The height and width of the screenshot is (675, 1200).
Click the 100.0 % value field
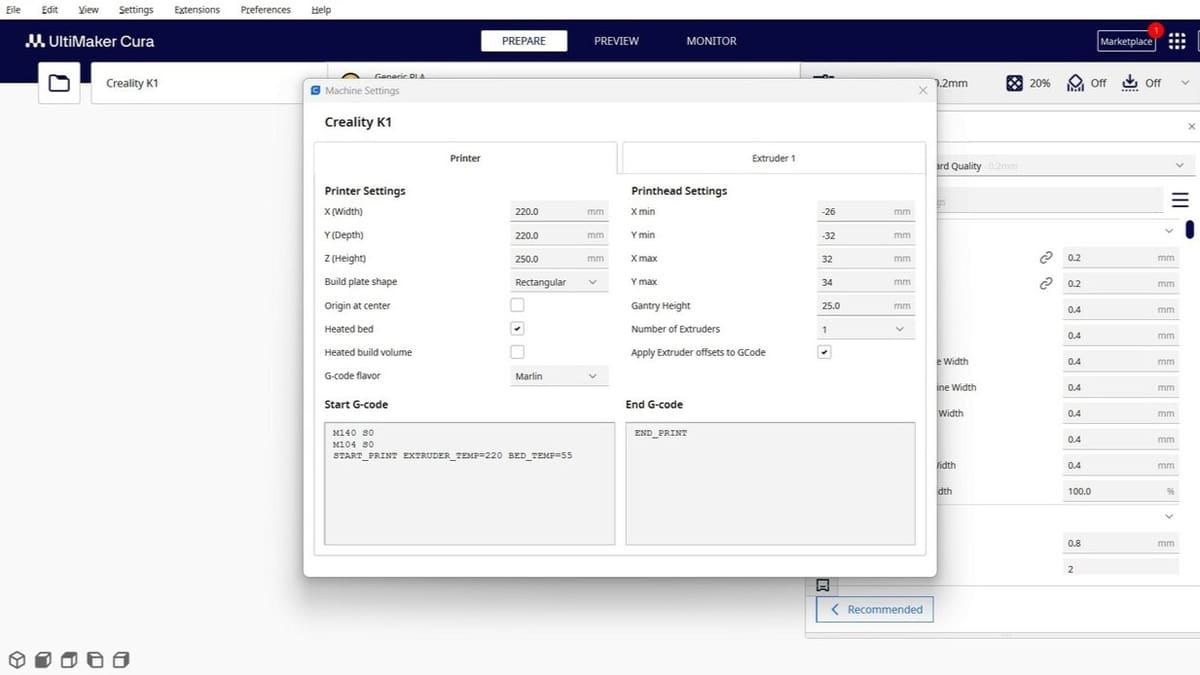coord(1121,491)
